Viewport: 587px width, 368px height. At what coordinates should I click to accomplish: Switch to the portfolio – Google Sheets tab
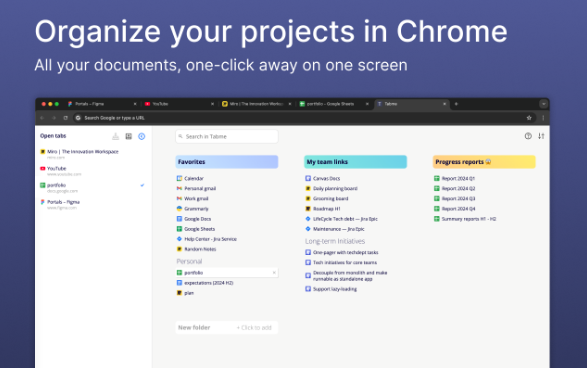click(334, 104)
